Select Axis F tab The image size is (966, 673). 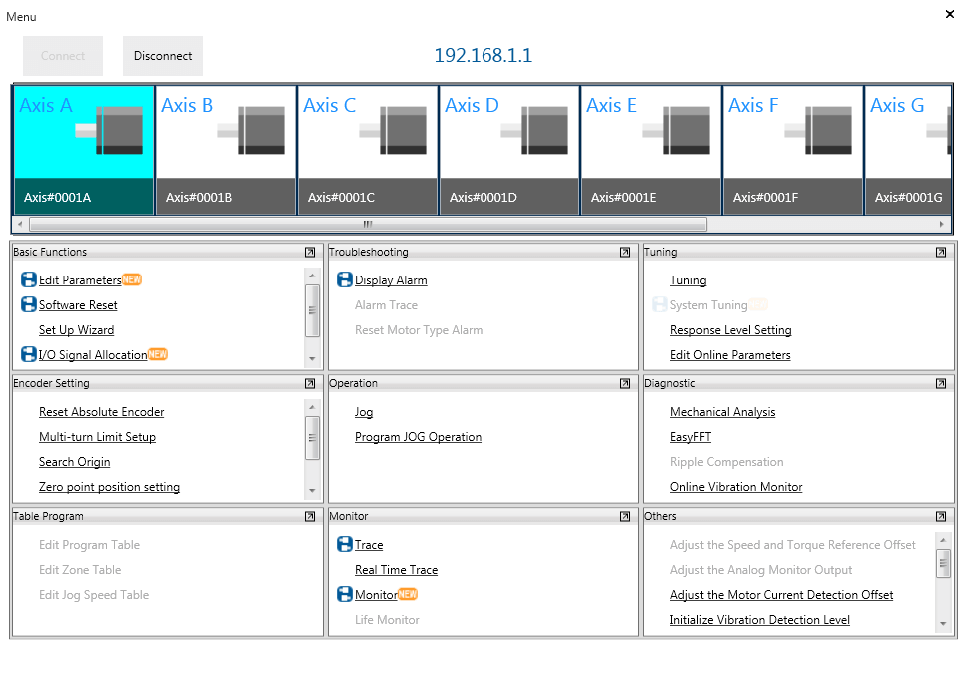click(x=792, y=149)
